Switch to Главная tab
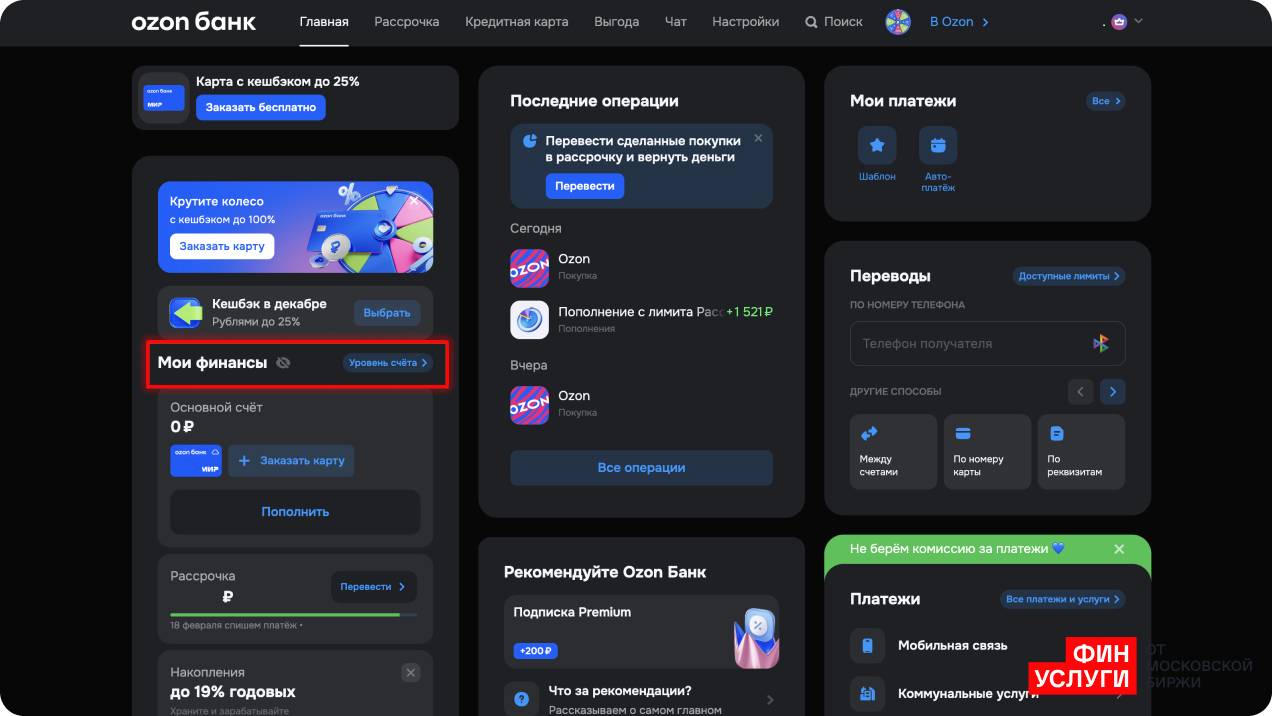 tap(324, 22)
